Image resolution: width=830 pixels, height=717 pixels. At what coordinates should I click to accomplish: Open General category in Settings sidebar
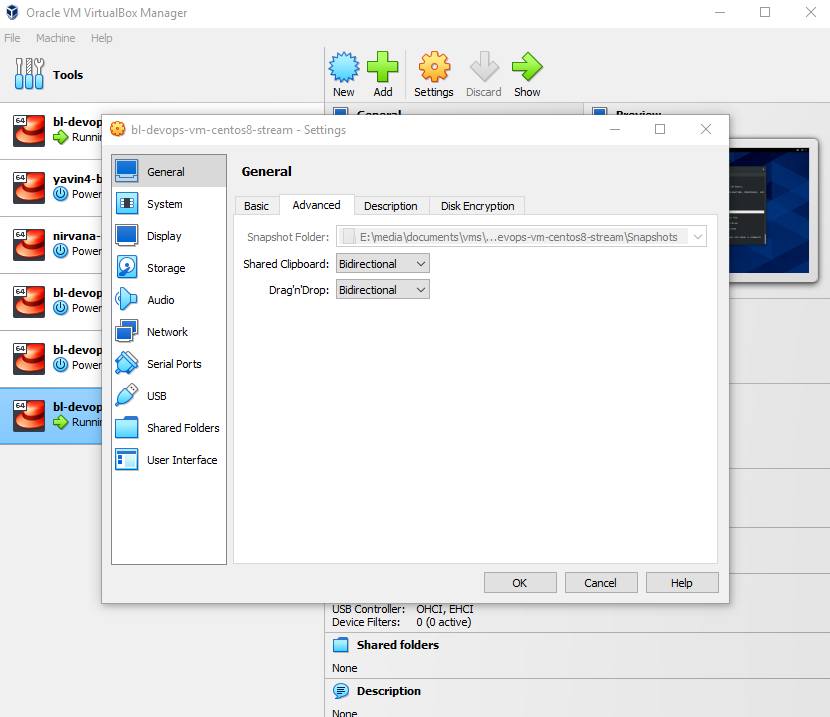(169, 171)
